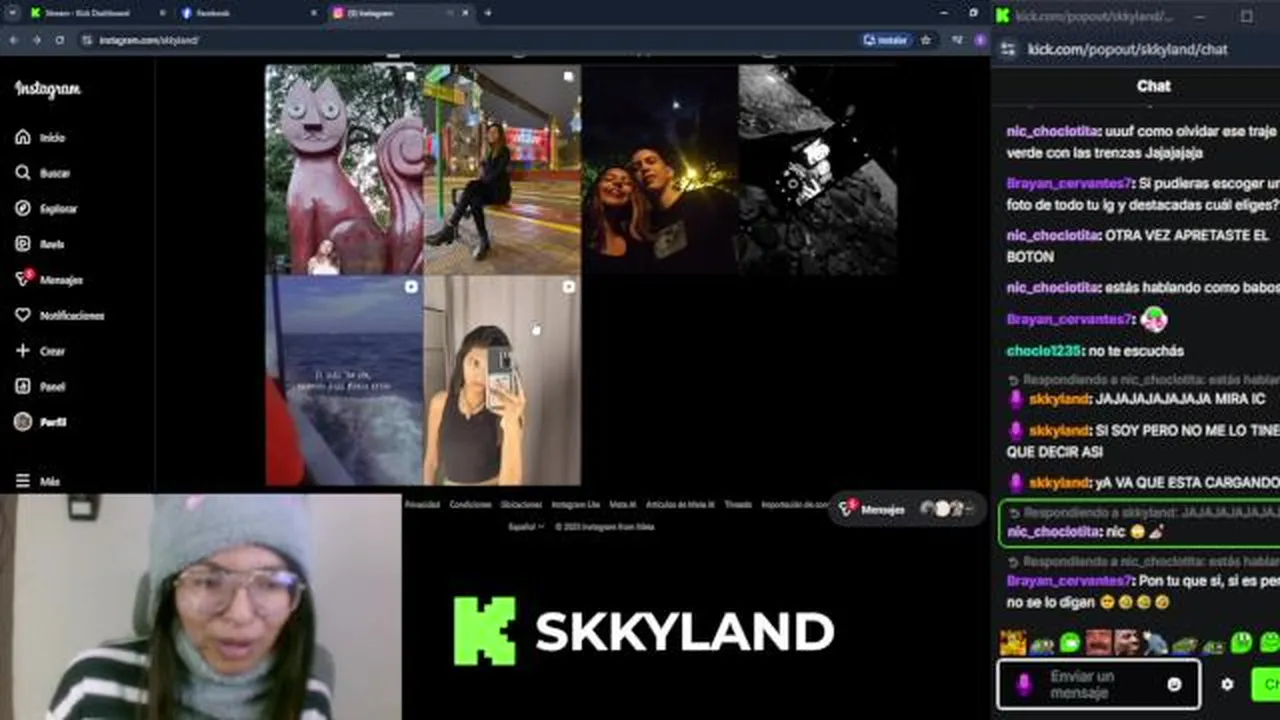This screenshot has height=720, width=1280.
Task: Click the red screaming face emote
Action: click(x=1099, y=641)
